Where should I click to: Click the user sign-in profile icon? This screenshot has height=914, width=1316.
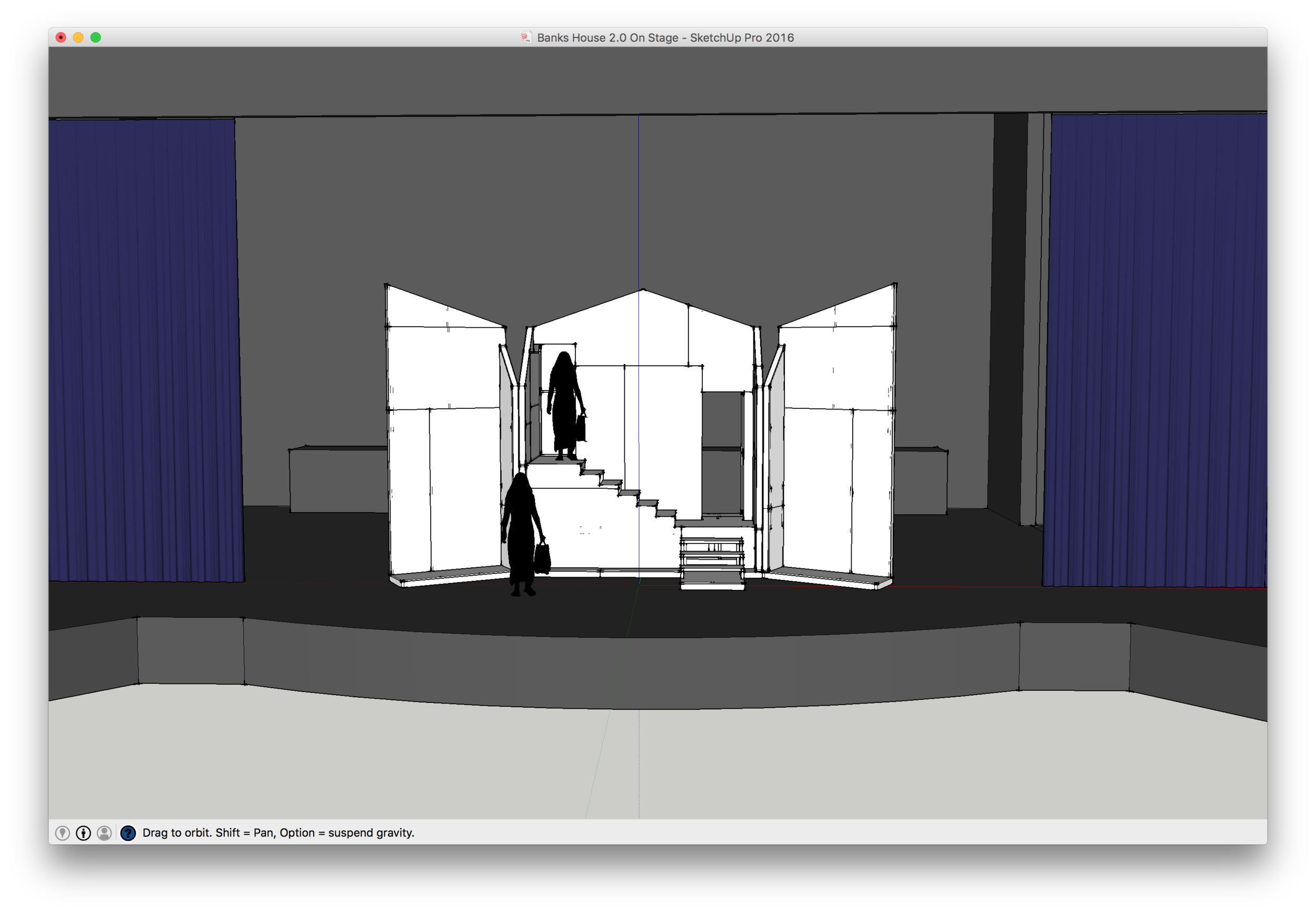[104, 832]
